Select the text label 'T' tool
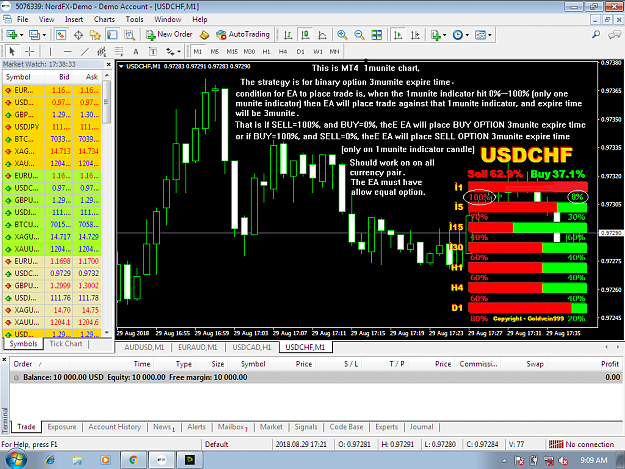 click(x=153, y=51)
